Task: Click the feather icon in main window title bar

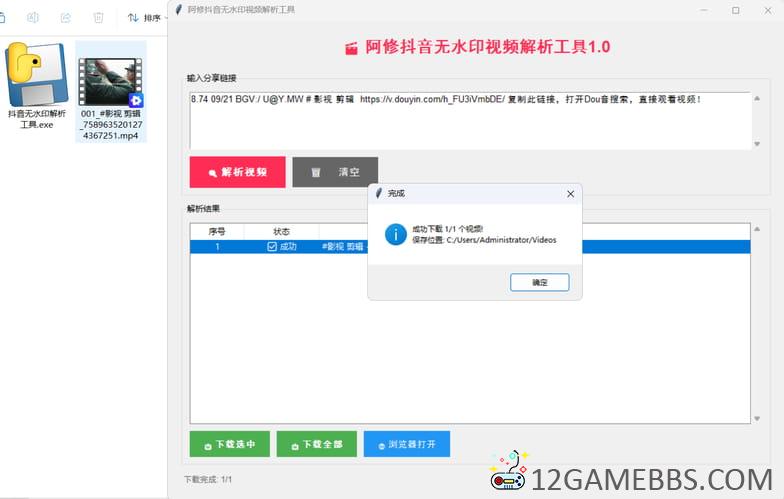Action: [x=178, y=10]
